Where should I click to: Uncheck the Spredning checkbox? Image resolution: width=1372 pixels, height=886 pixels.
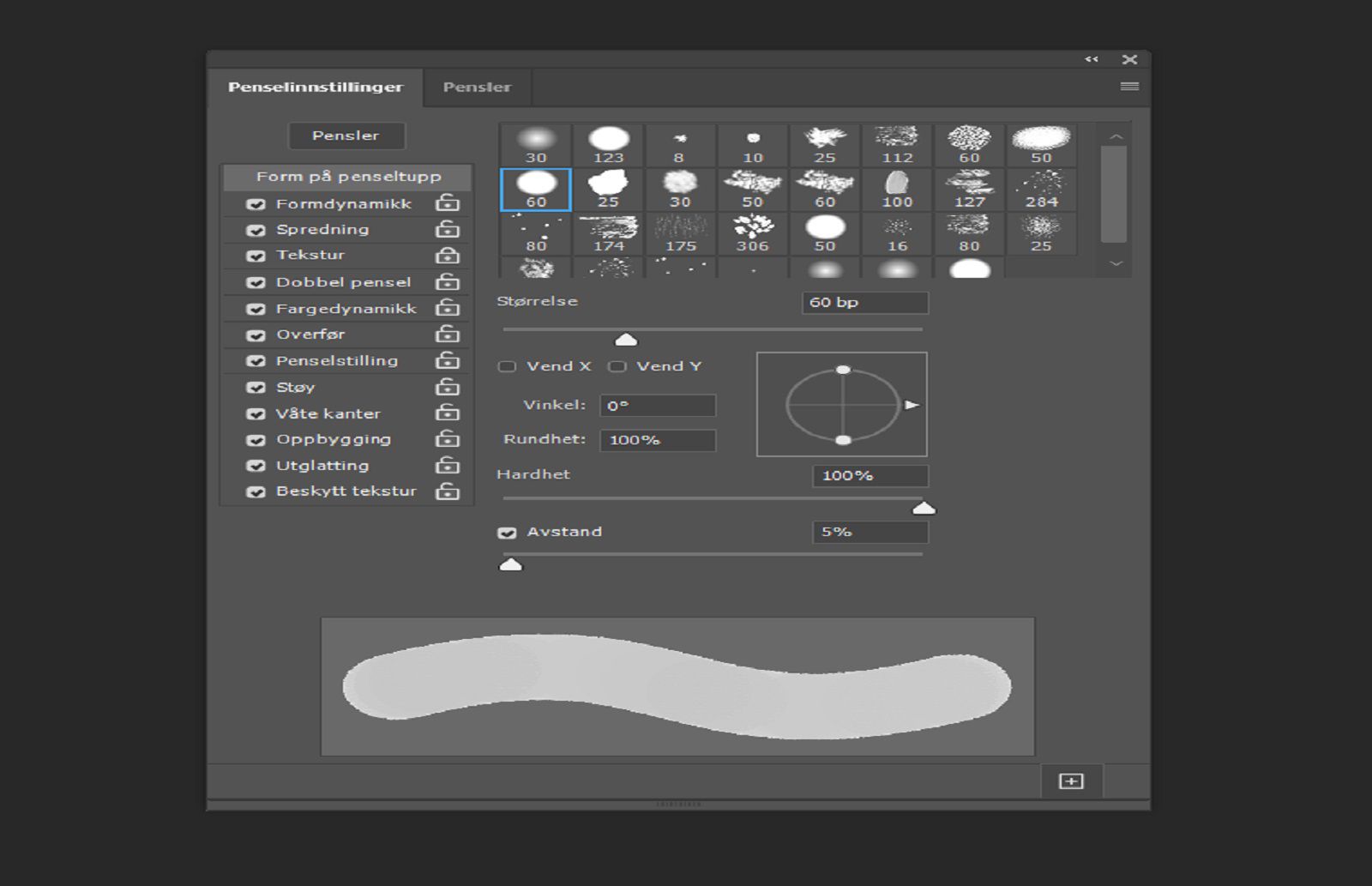(x=256, y=230)
